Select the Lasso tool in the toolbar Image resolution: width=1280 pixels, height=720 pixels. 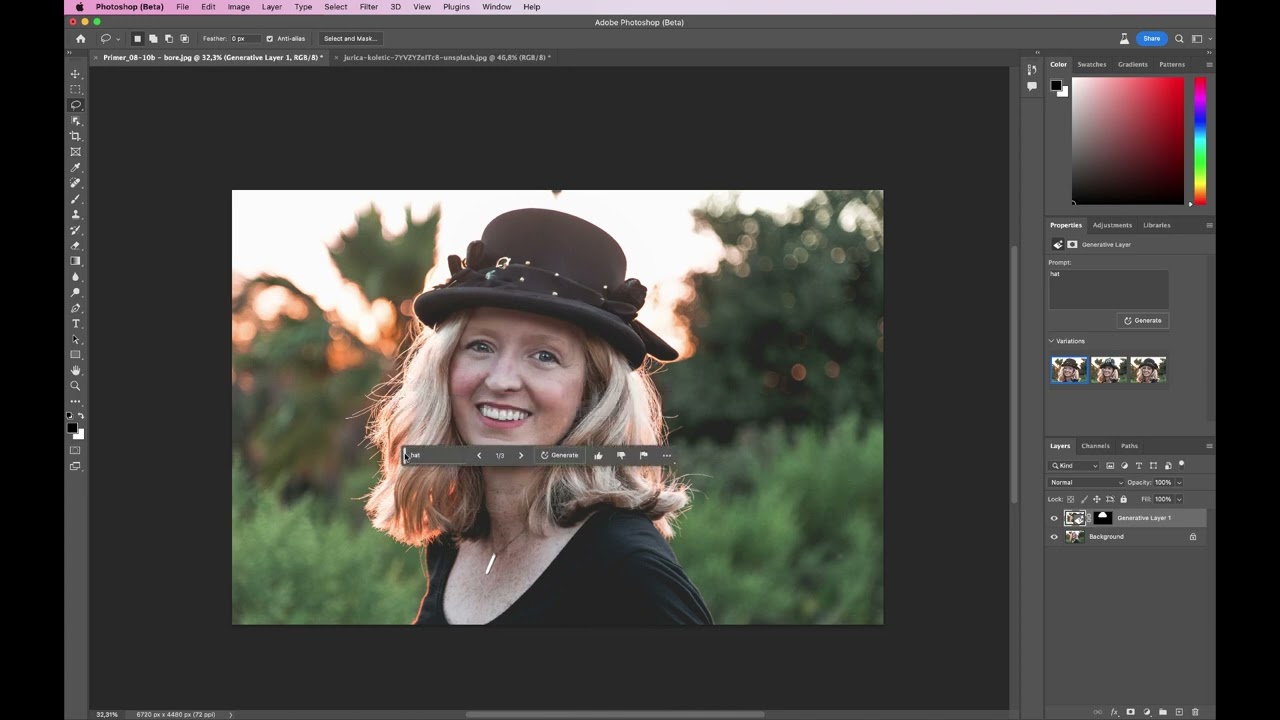[75, 105]
